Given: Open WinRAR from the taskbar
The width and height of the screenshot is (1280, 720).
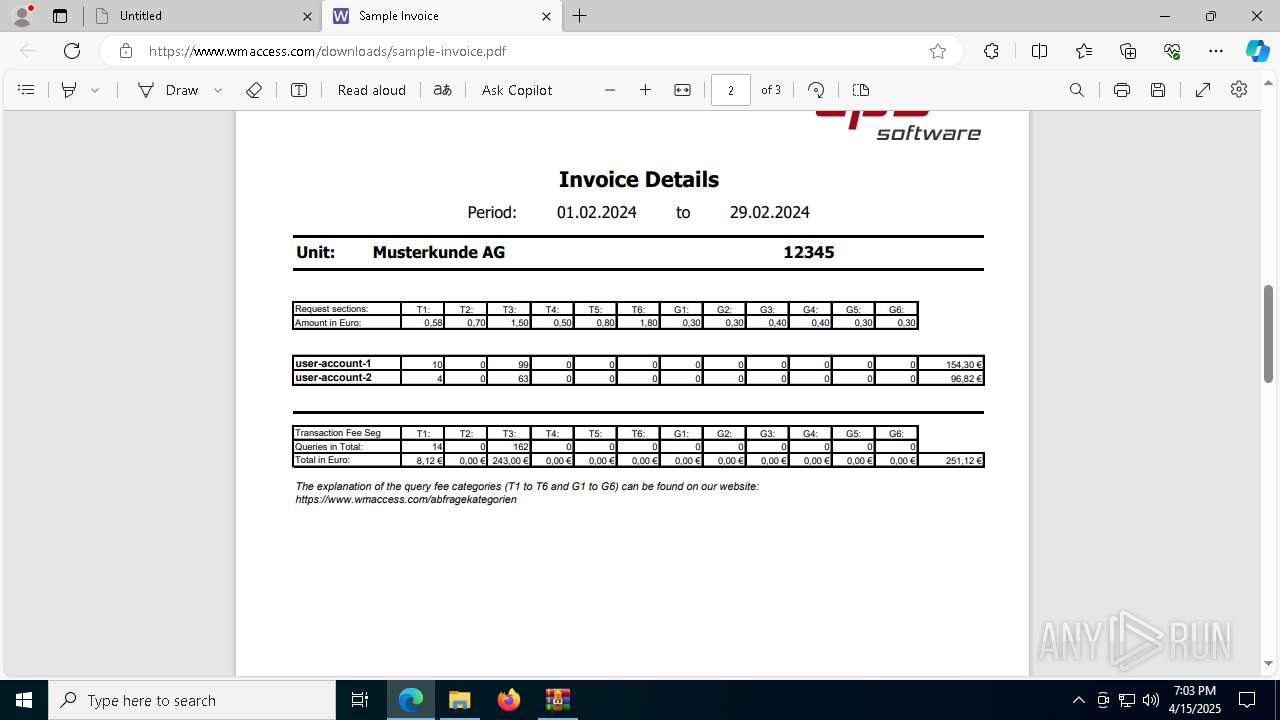Looking at the screenshot, I should (x=557, y=700).
